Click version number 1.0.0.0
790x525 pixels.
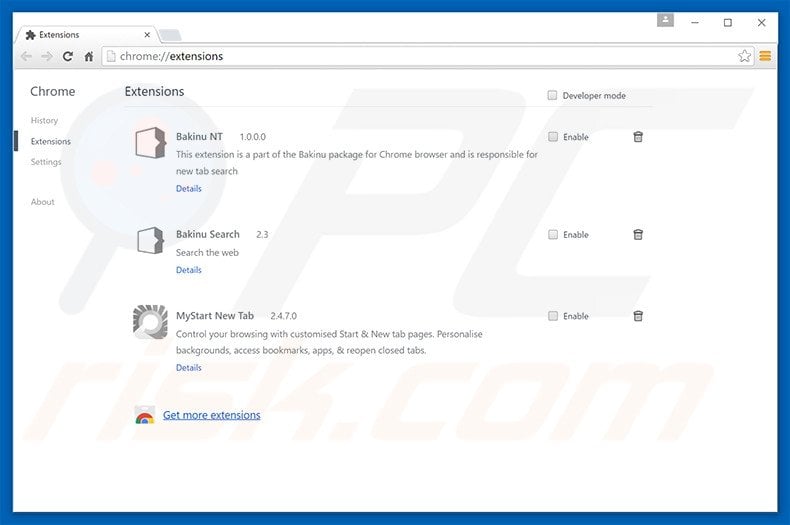point(252,137)
